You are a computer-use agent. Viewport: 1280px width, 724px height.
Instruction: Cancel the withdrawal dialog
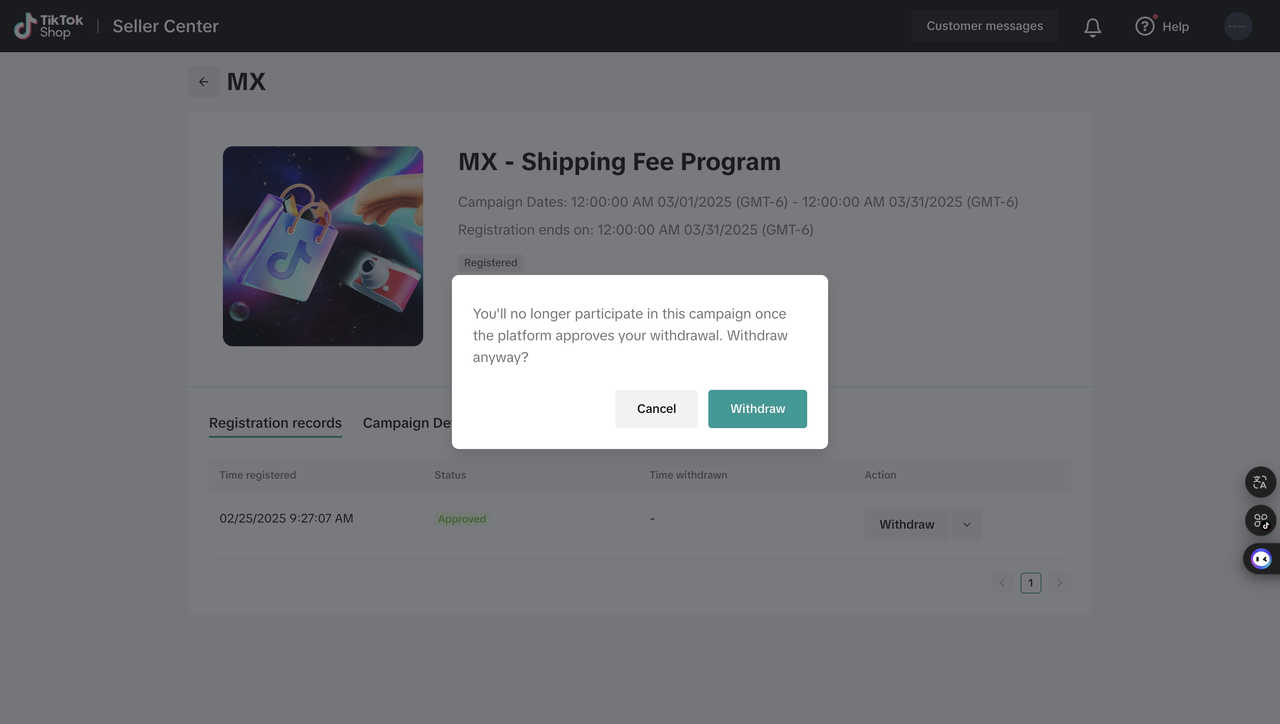coord(656,408)
